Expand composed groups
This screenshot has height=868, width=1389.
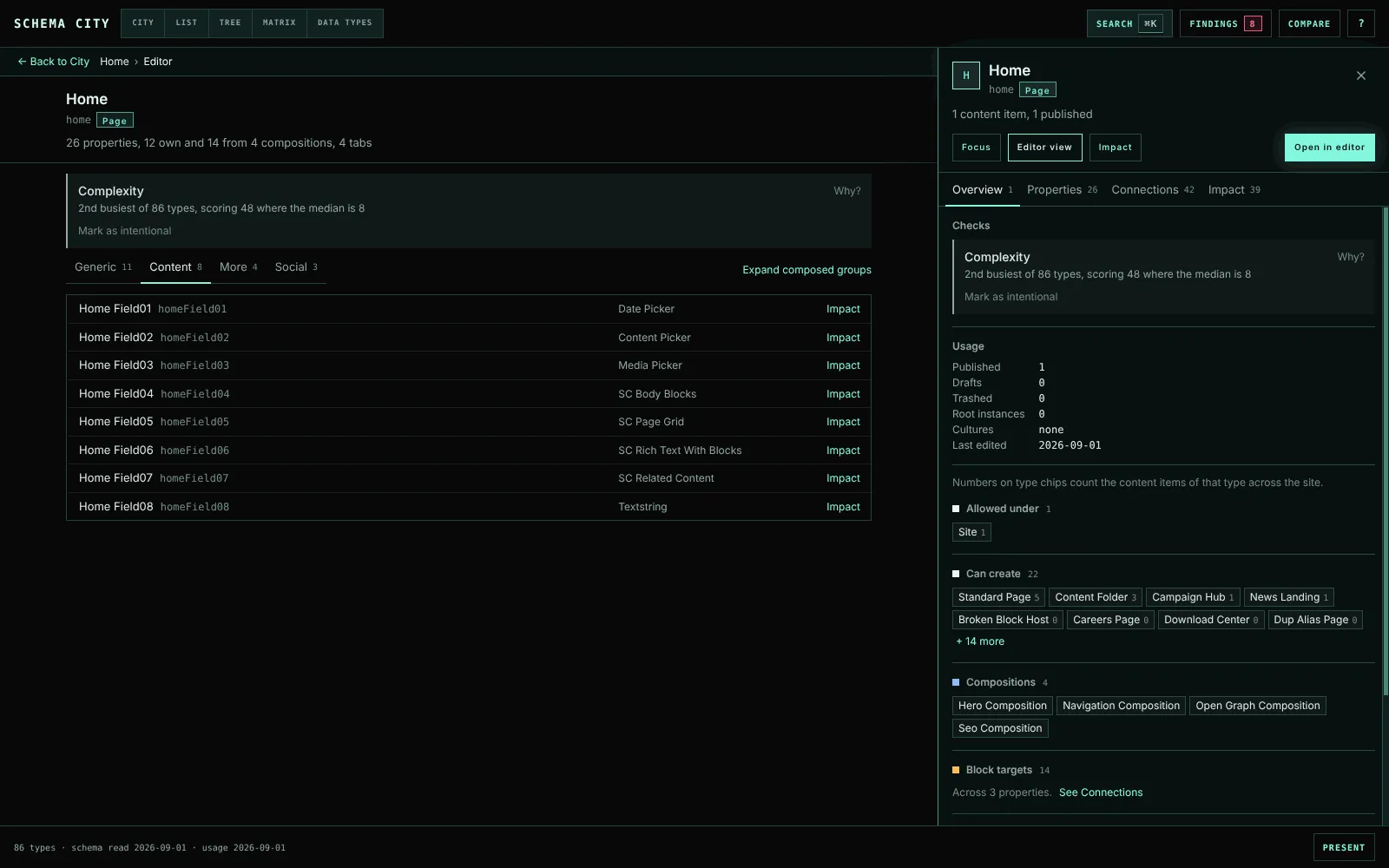click(806, 270)
